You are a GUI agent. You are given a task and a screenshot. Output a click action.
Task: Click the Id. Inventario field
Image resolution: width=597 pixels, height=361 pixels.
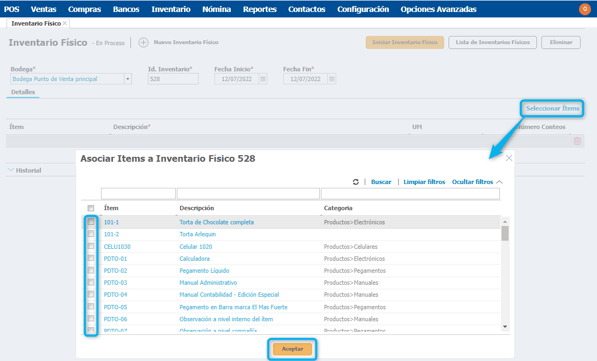pos(173,79)
